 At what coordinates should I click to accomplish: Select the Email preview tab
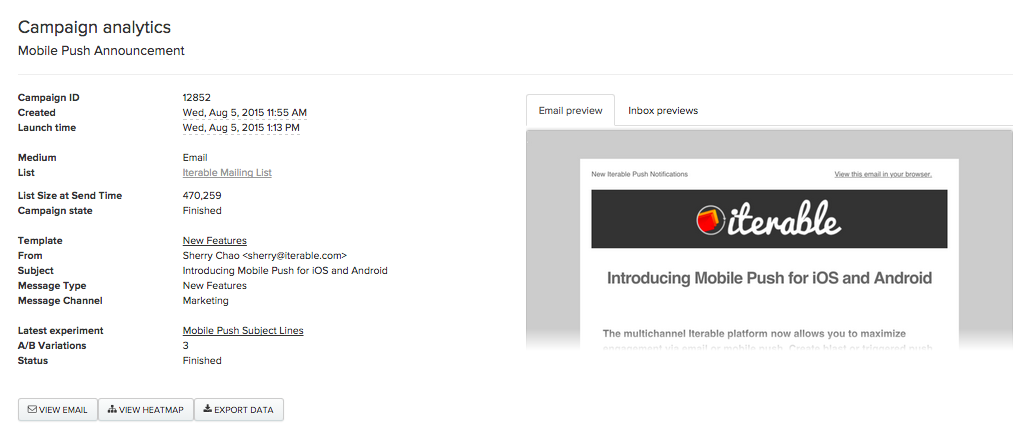tap(570, 110)
